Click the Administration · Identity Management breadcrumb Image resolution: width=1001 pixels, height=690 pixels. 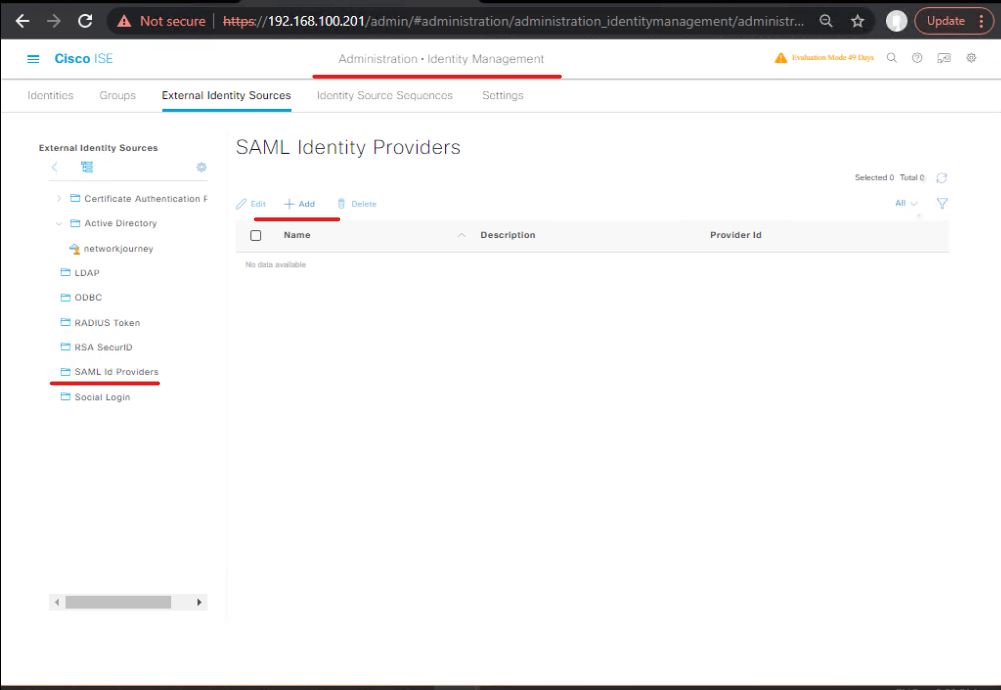441,59
